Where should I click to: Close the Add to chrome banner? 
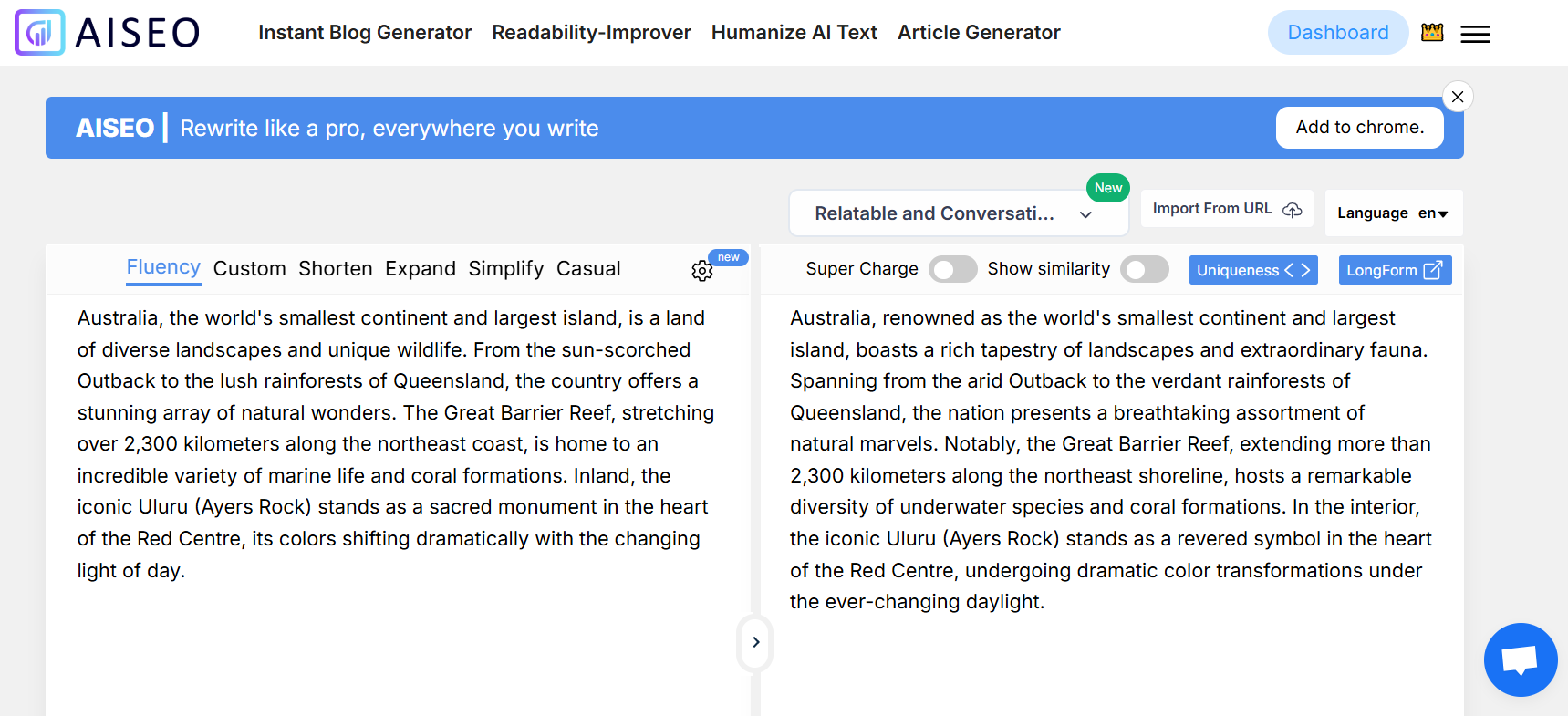[1458, 97]
